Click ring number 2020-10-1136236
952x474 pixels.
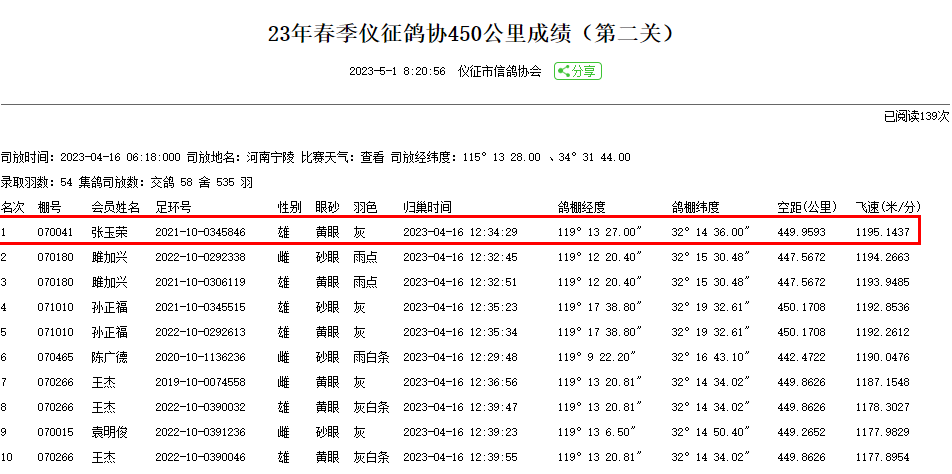[200, 357]
